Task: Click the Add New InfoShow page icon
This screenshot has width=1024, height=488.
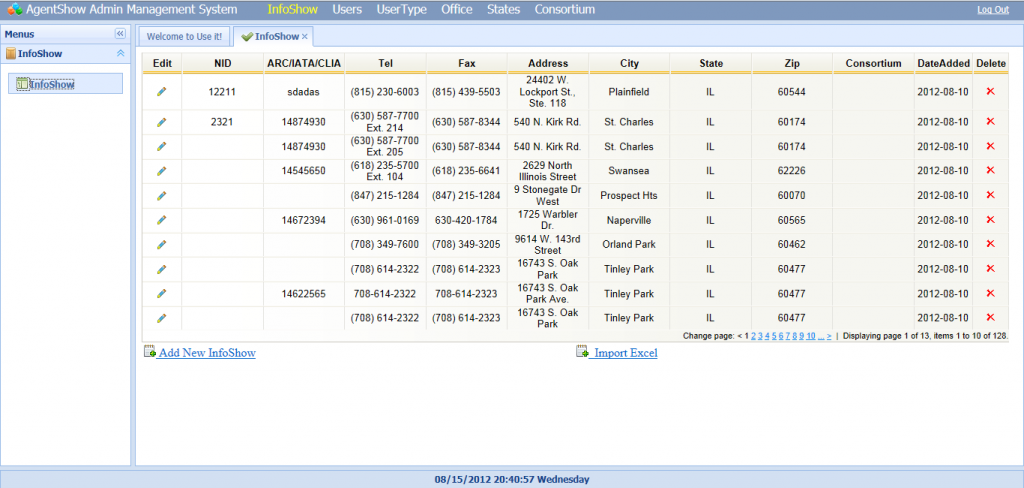Action: click(x=150, y=352)
